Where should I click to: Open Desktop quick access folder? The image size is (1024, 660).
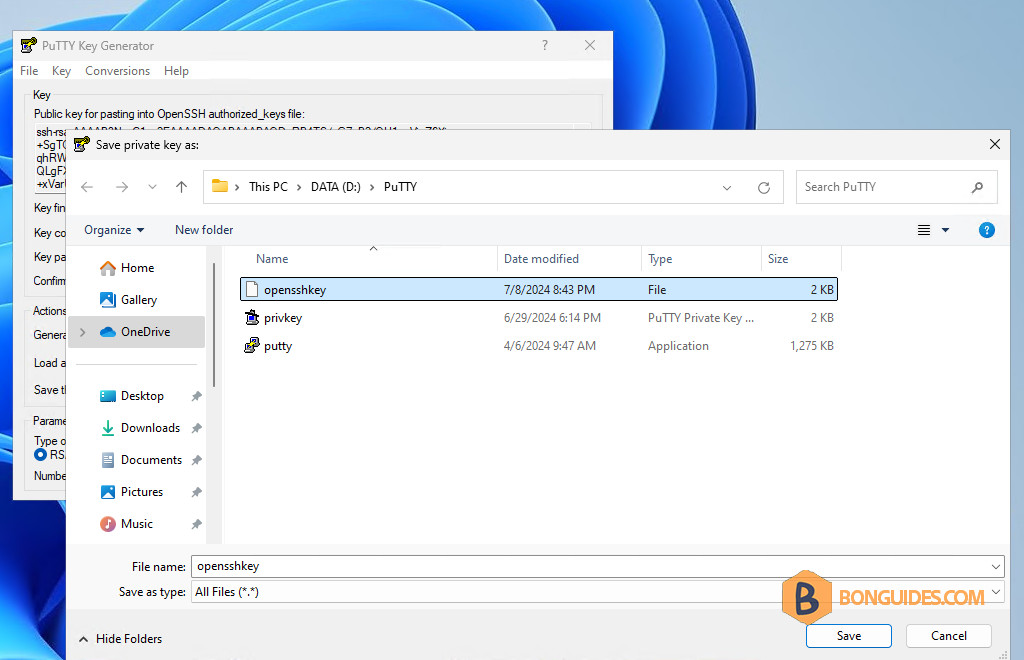tap(142, 396)
